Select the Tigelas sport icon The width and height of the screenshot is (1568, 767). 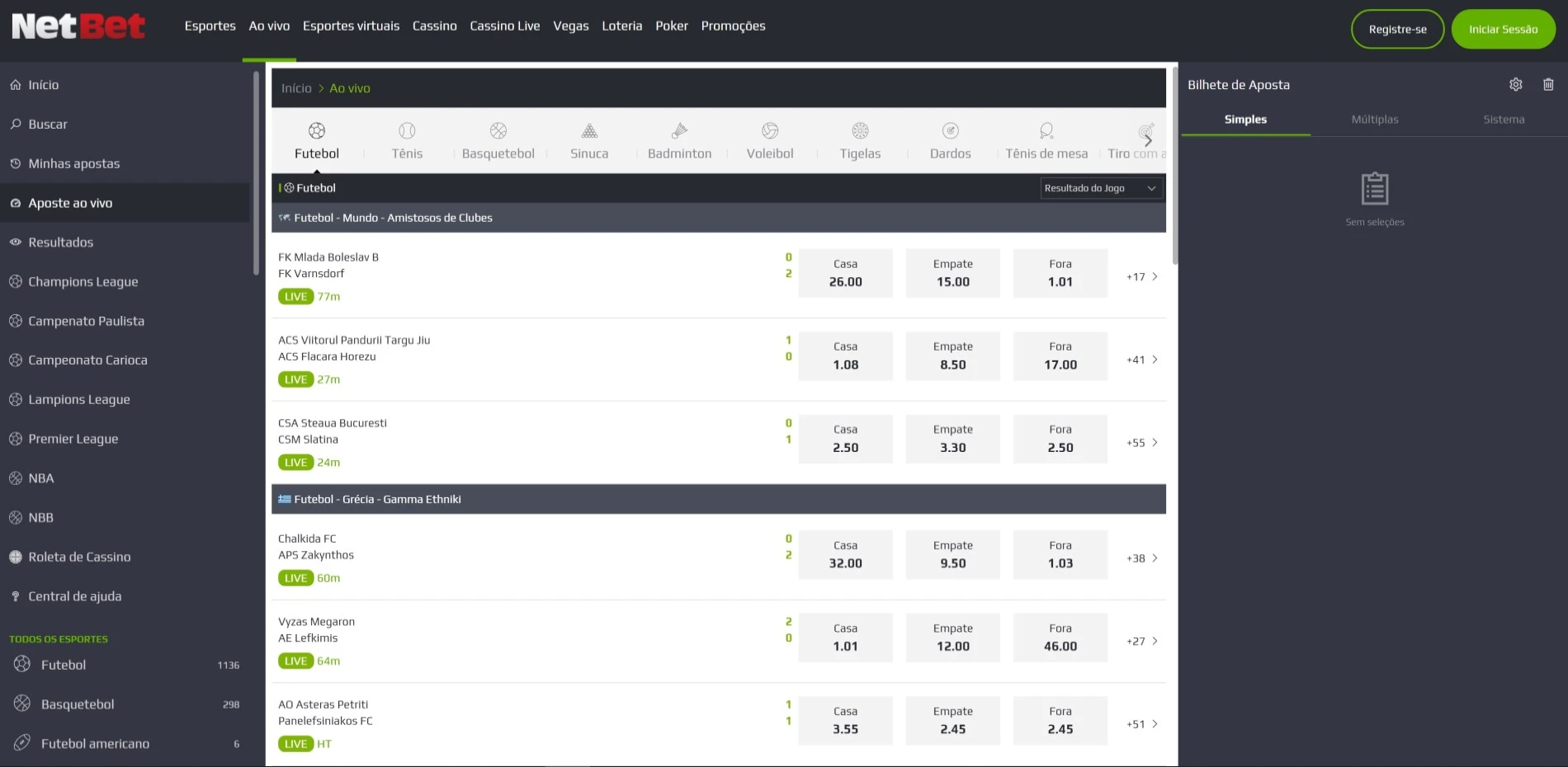click(x=860, y=130)
